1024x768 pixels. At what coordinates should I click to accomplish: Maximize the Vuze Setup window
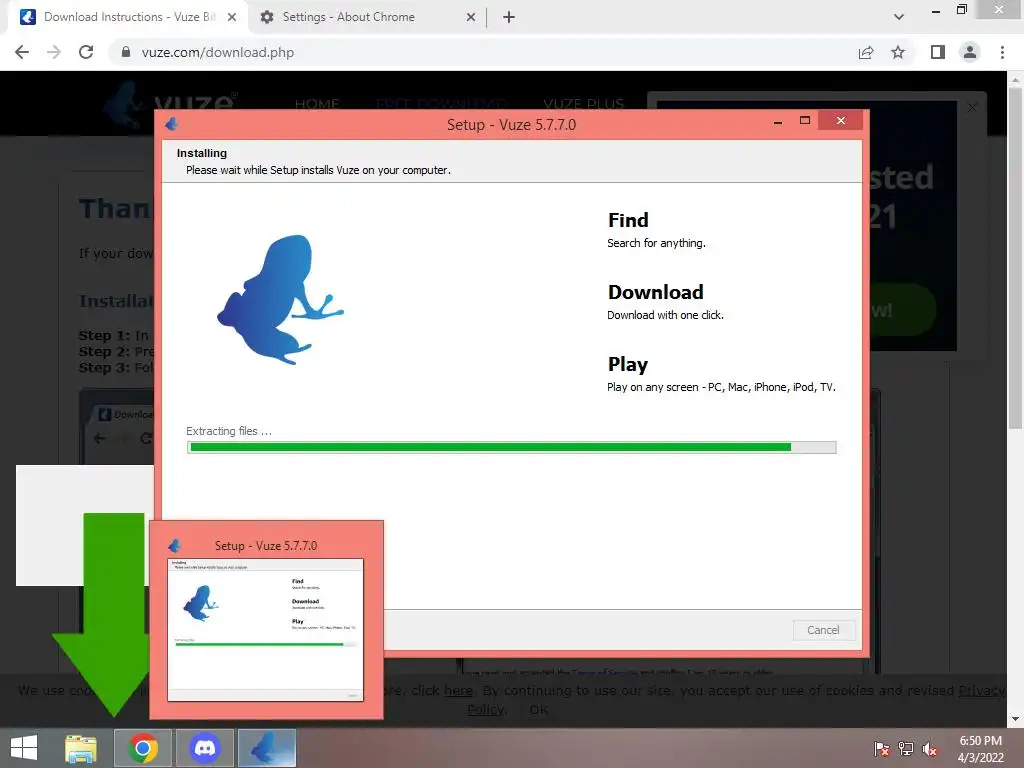(805, 121)
